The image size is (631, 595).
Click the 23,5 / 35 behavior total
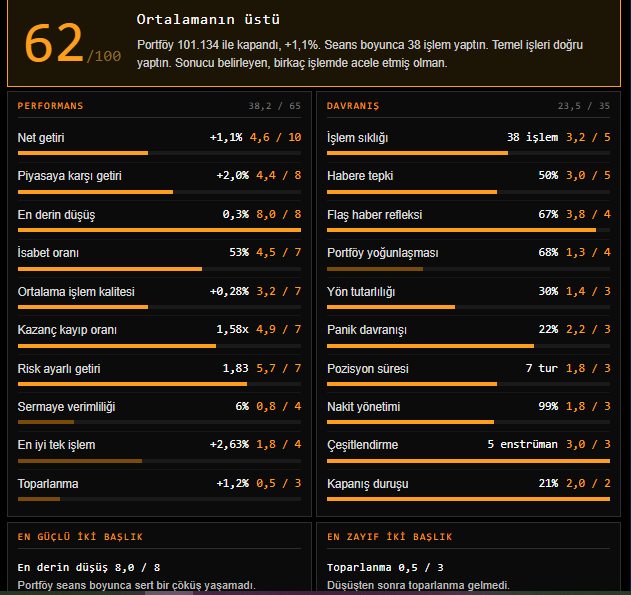pos(584,106)
